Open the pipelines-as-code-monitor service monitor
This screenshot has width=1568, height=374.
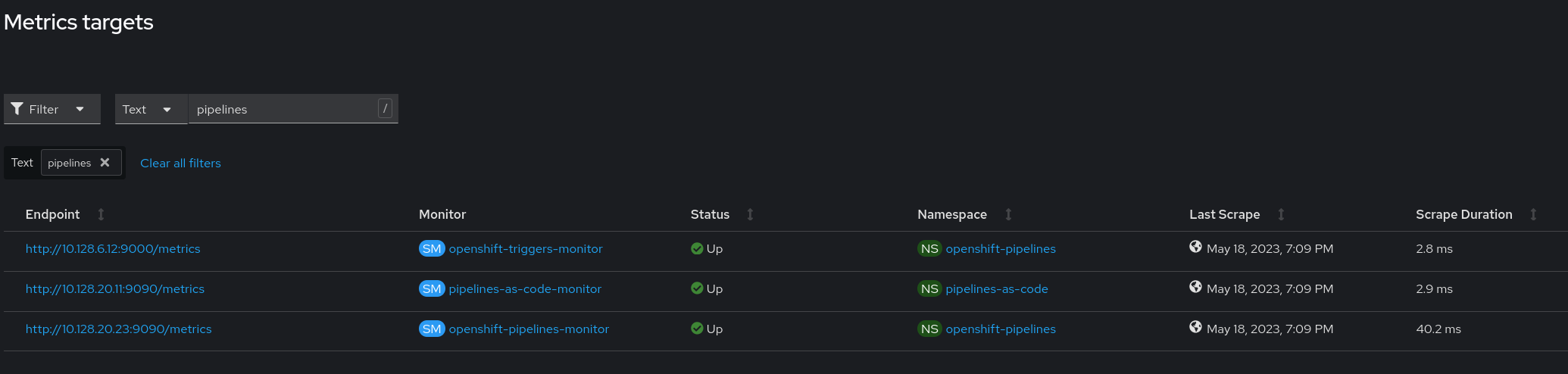[x=525, y=289]
